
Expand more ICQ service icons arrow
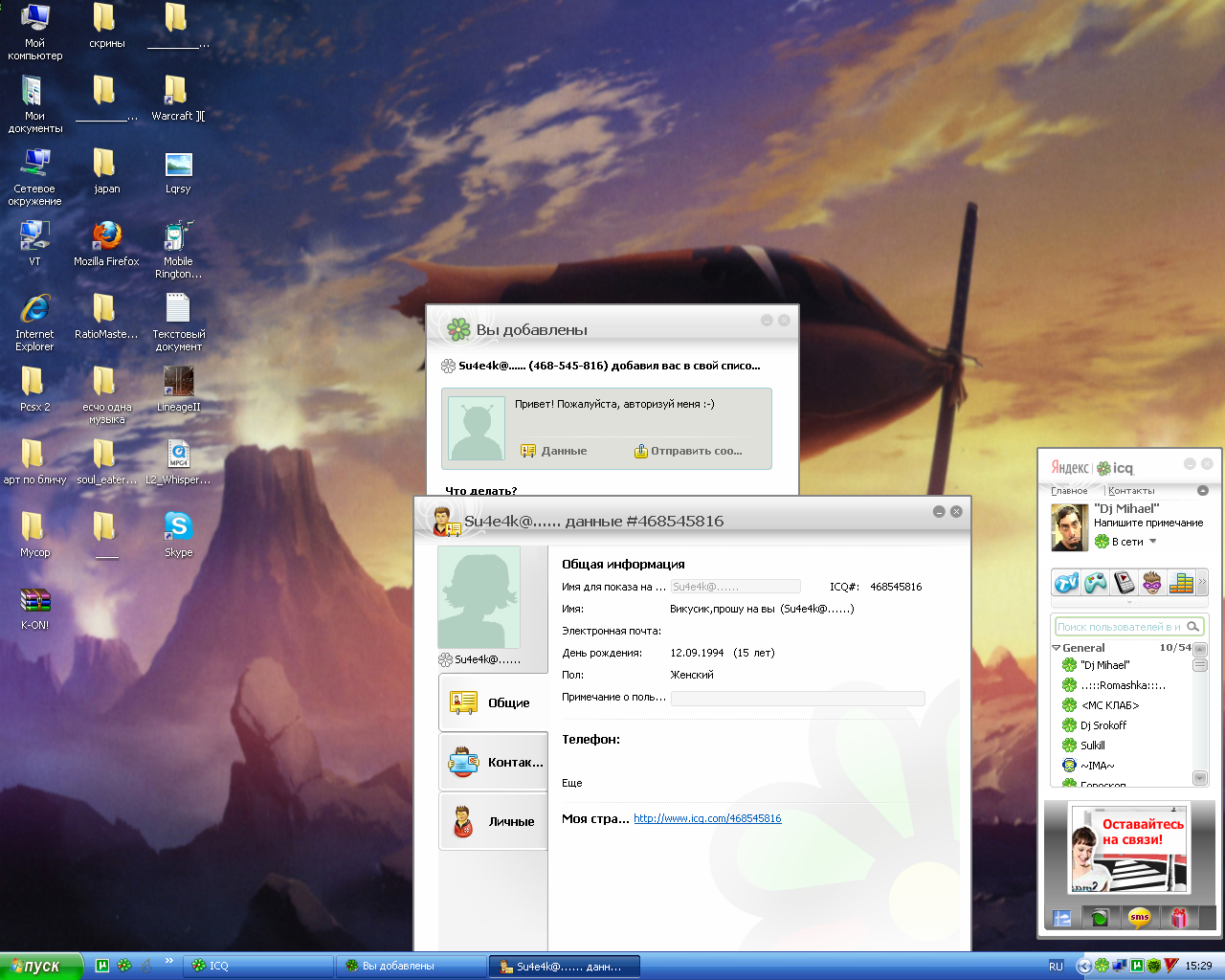(1202, 582)
